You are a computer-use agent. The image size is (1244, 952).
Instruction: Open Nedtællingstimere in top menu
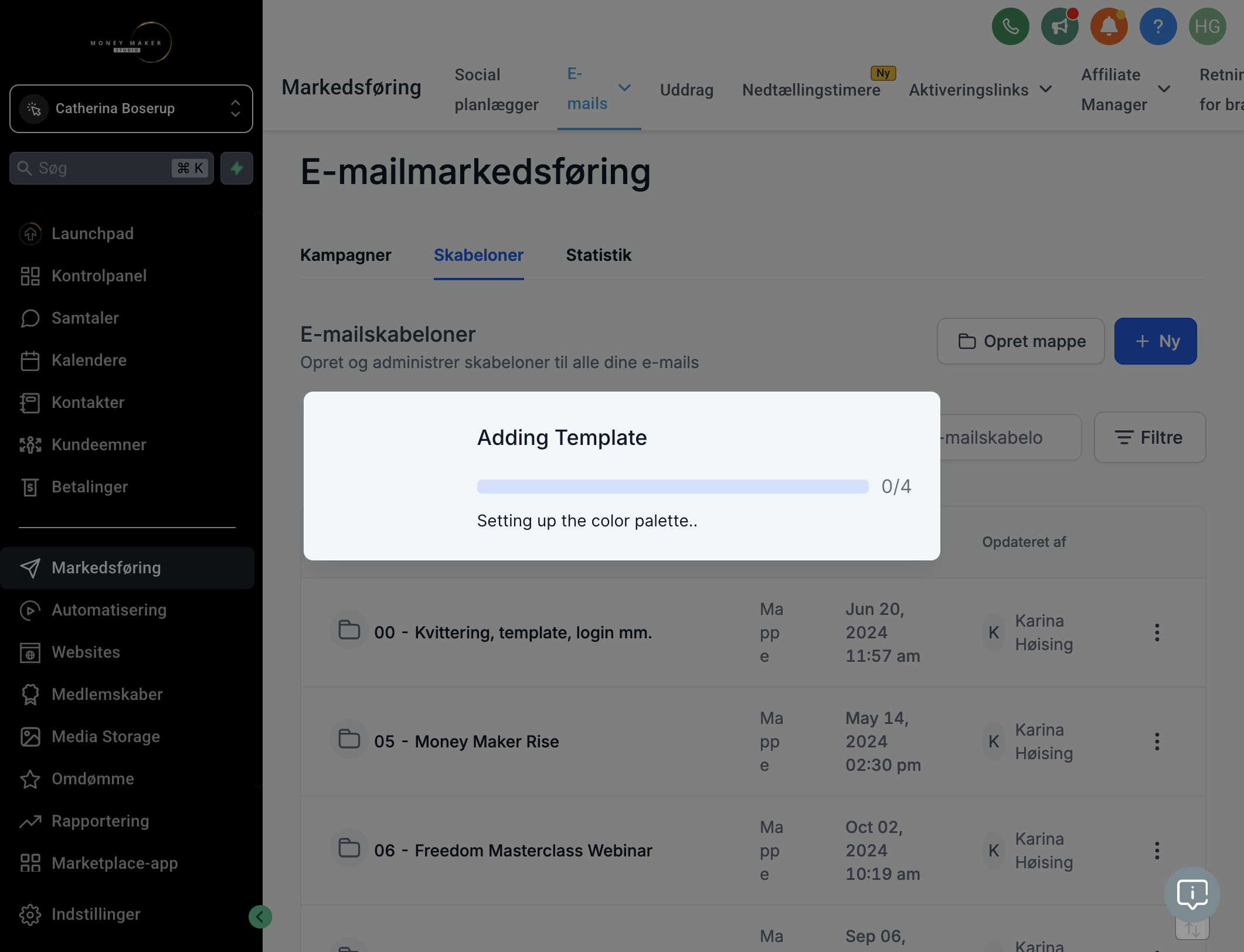(x=811, y=90)
